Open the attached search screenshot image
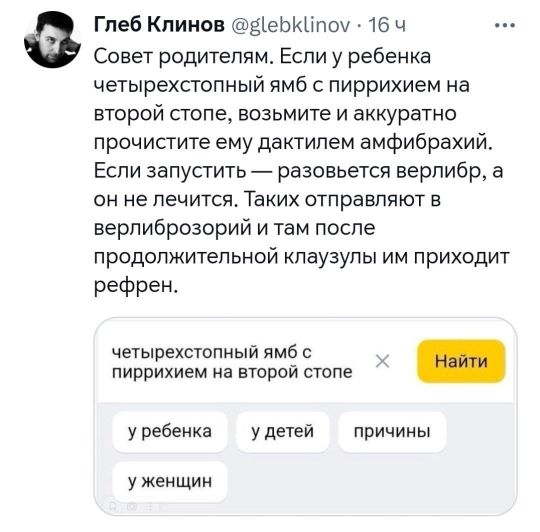 click(x=305, y=416)
